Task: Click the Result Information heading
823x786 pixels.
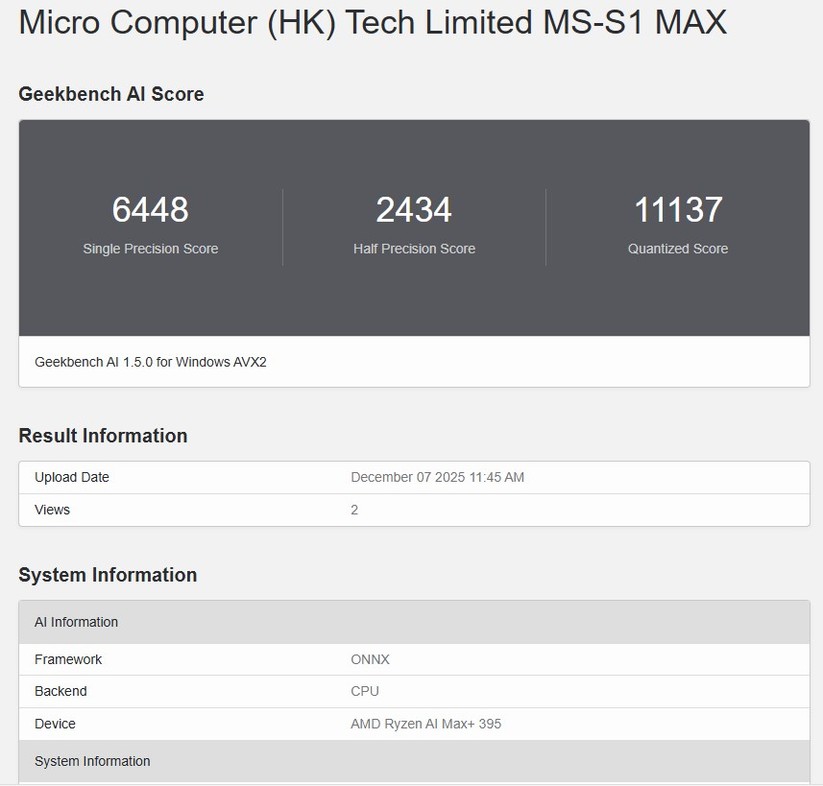Action: tap(103, 436)
